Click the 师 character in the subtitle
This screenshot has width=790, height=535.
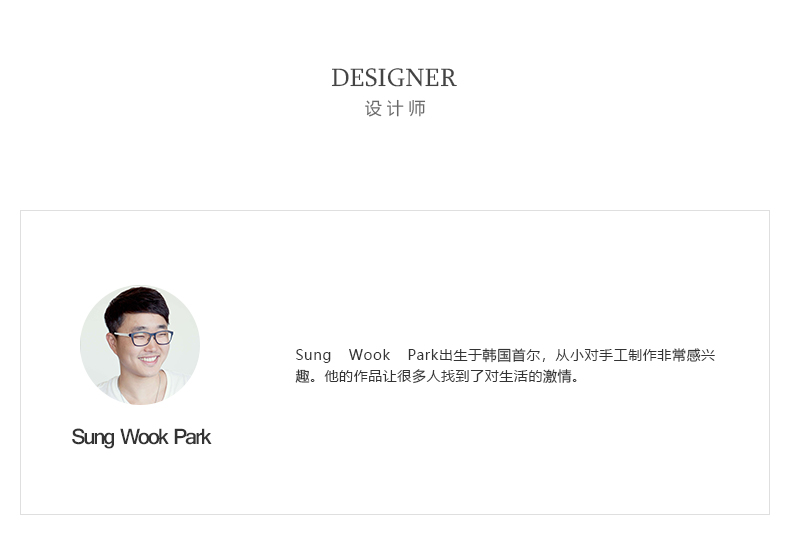pos(417,108)
